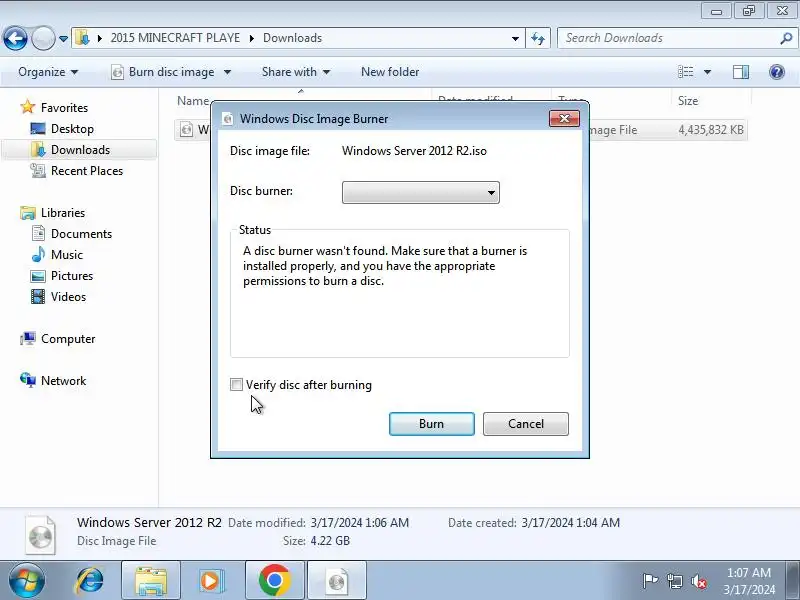Image resolution: width=800 pixels, height=600 pixels.
Task: Select Recent Places in Favorites
Action: (77, 170)
